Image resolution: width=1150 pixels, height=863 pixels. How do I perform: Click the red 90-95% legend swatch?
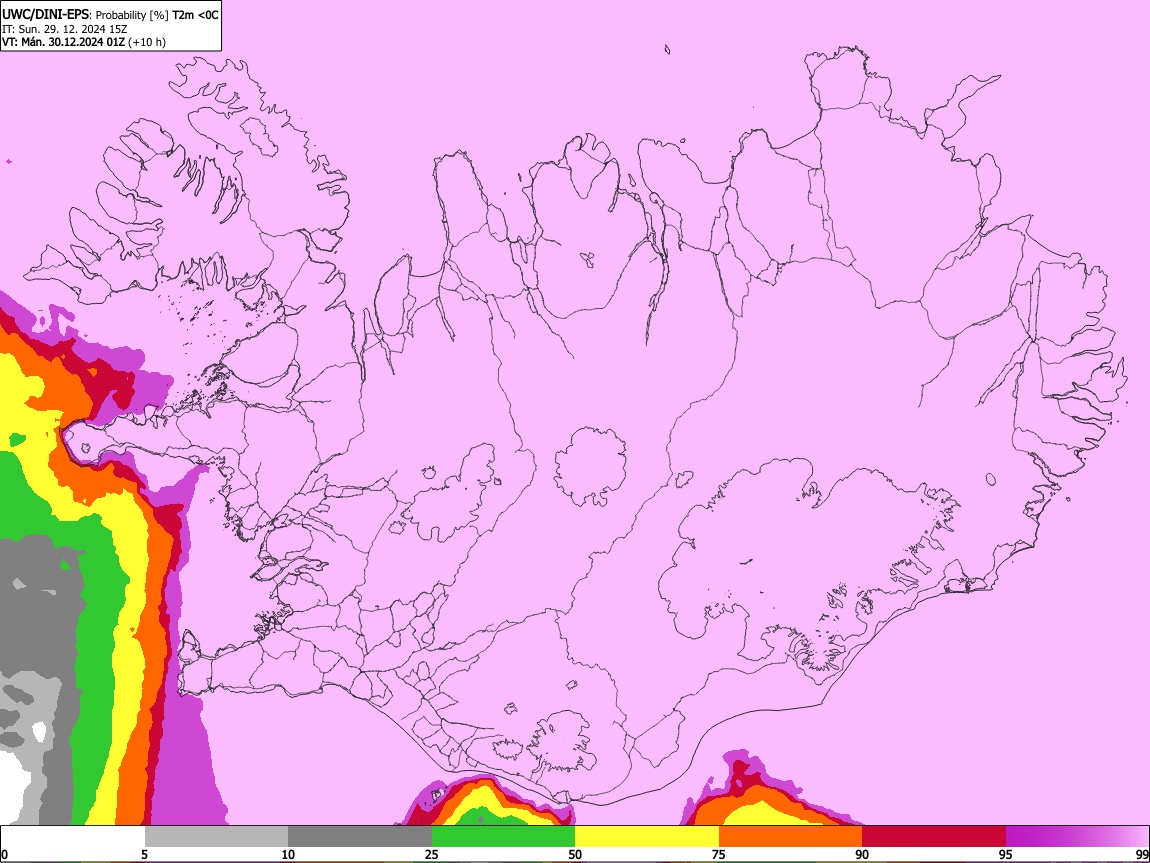[x=934, y=837]
